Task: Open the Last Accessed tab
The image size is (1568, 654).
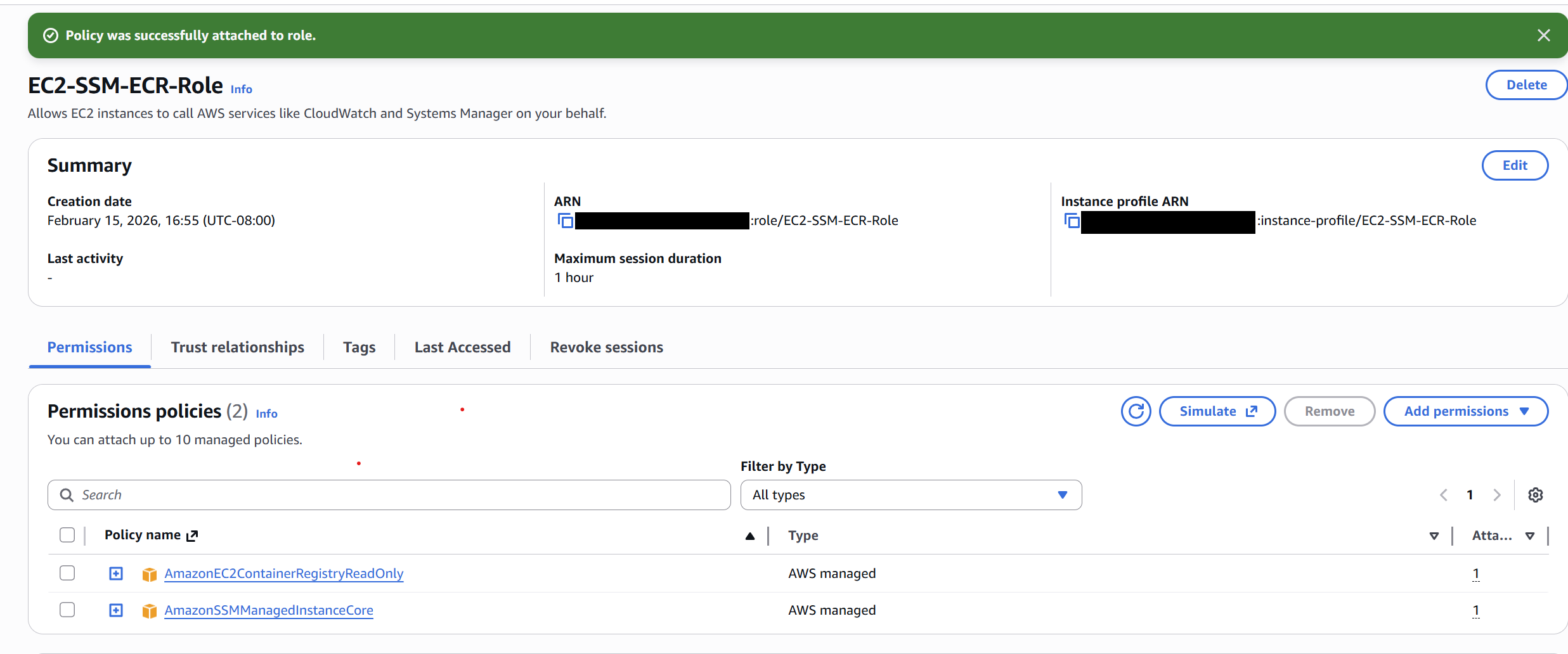Action: tap(463, 347)
